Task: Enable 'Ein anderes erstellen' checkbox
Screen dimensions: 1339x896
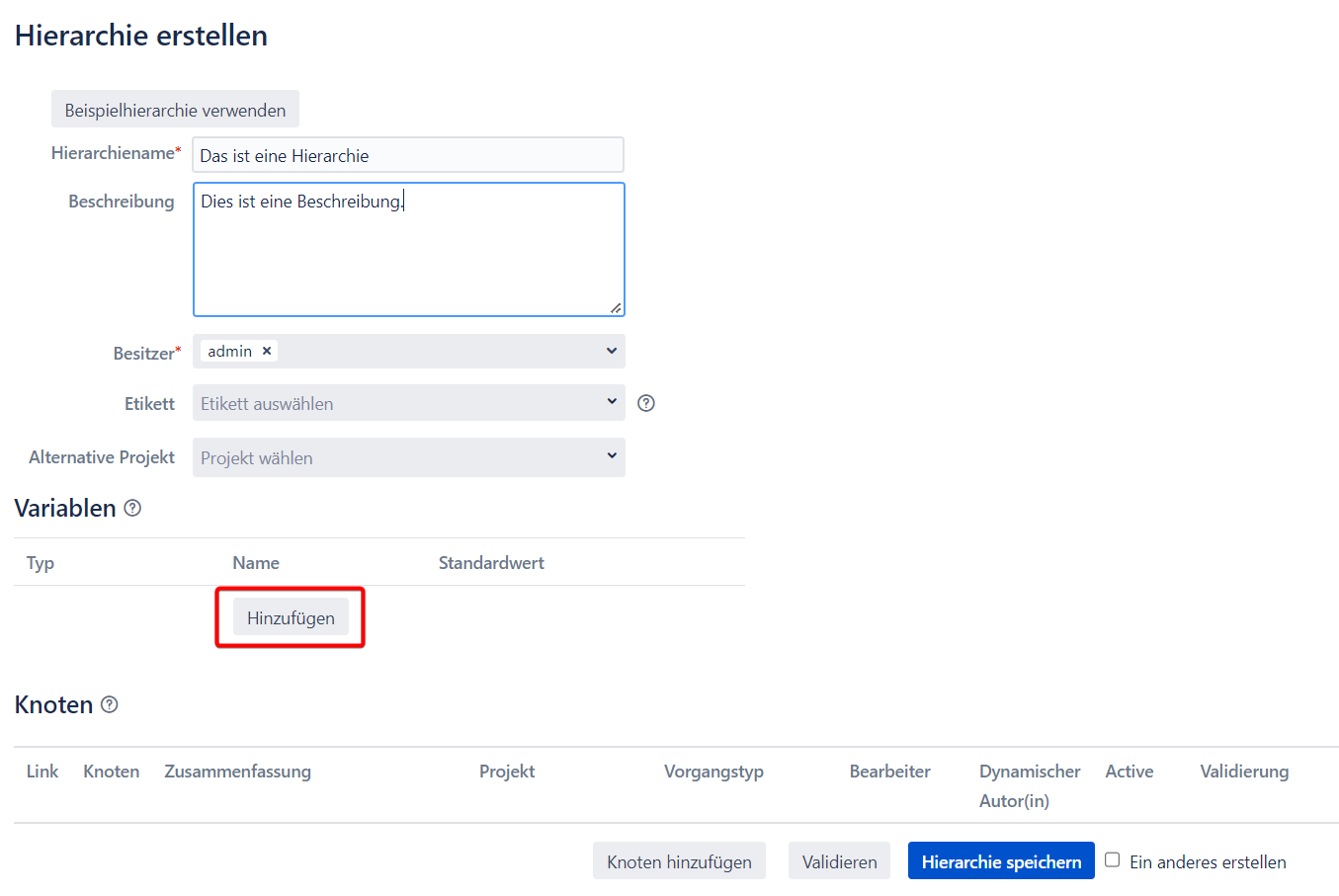Action: [1112, 859]
